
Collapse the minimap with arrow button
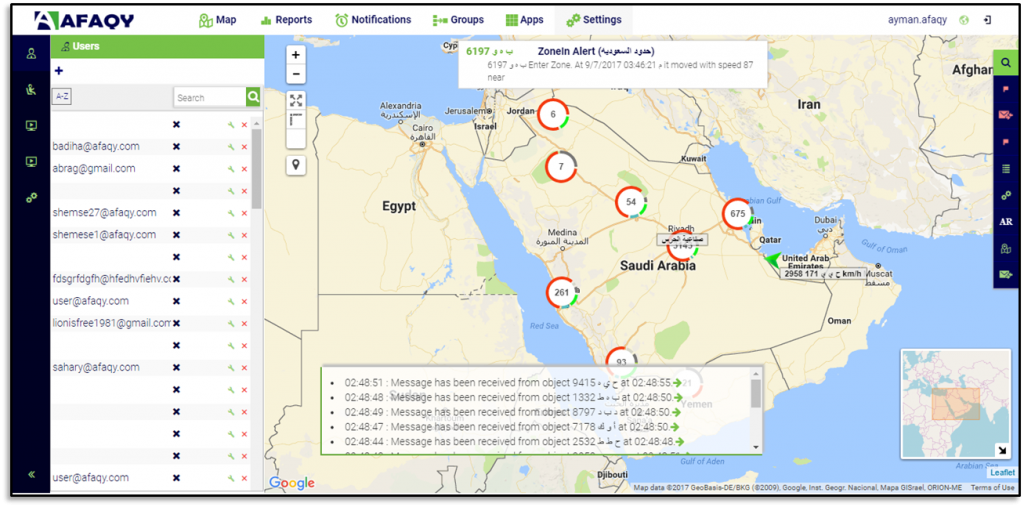(x=1000, y=450)
